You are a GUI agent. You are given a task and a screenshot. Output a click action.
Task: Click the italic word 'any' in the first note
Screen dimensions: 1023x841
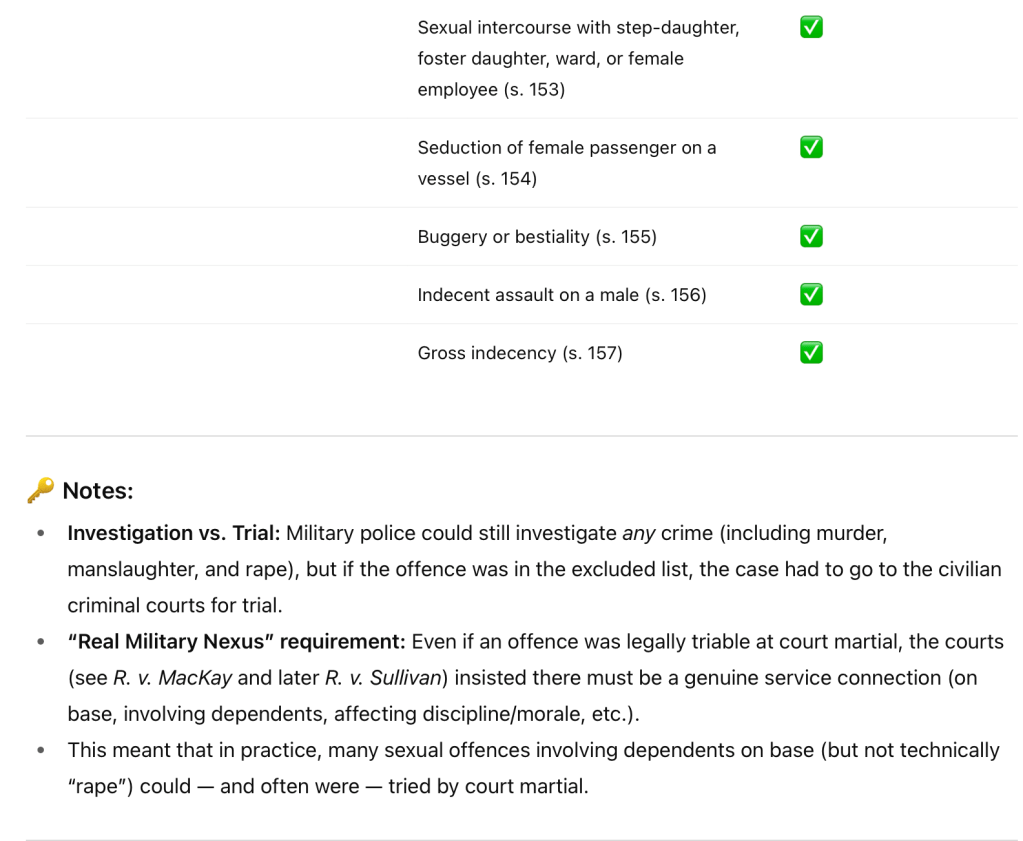[x=638, y=533]
